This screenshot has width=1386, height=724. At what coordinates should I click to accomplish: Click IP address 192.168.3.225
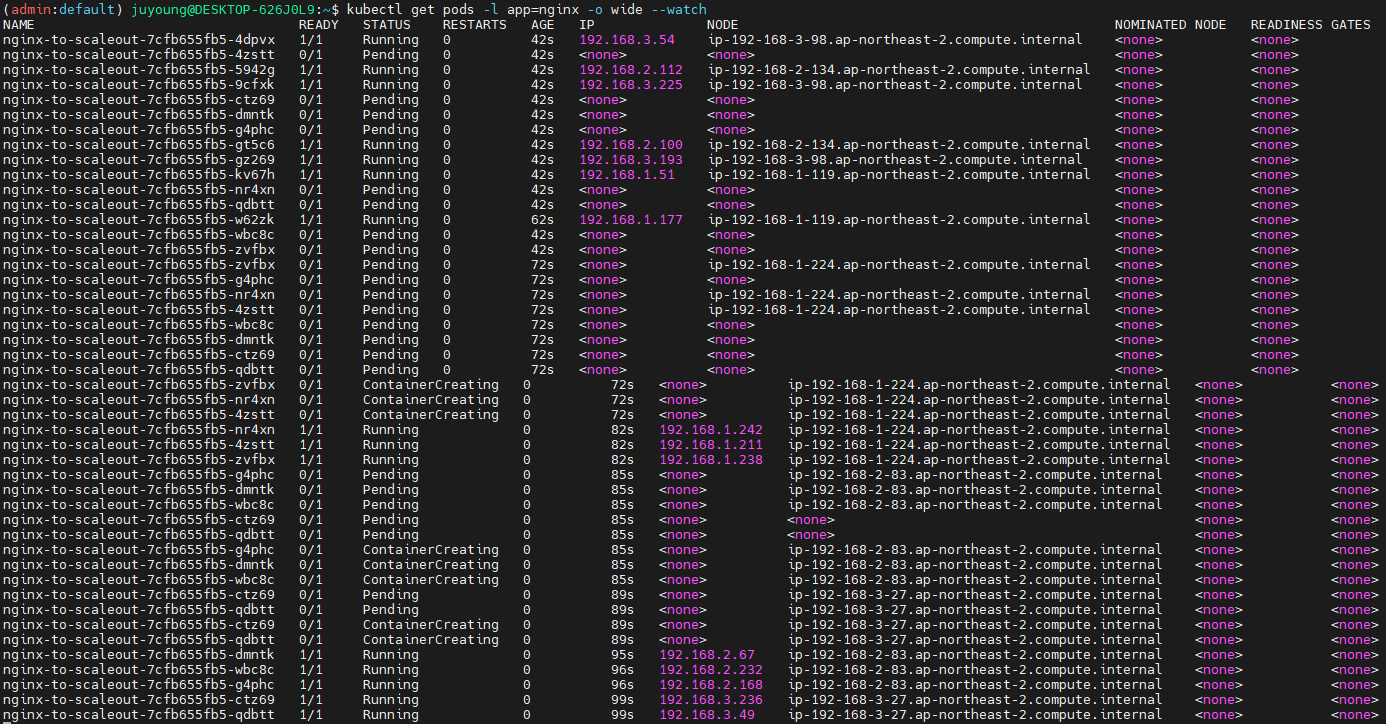click(x=631, y=85)
